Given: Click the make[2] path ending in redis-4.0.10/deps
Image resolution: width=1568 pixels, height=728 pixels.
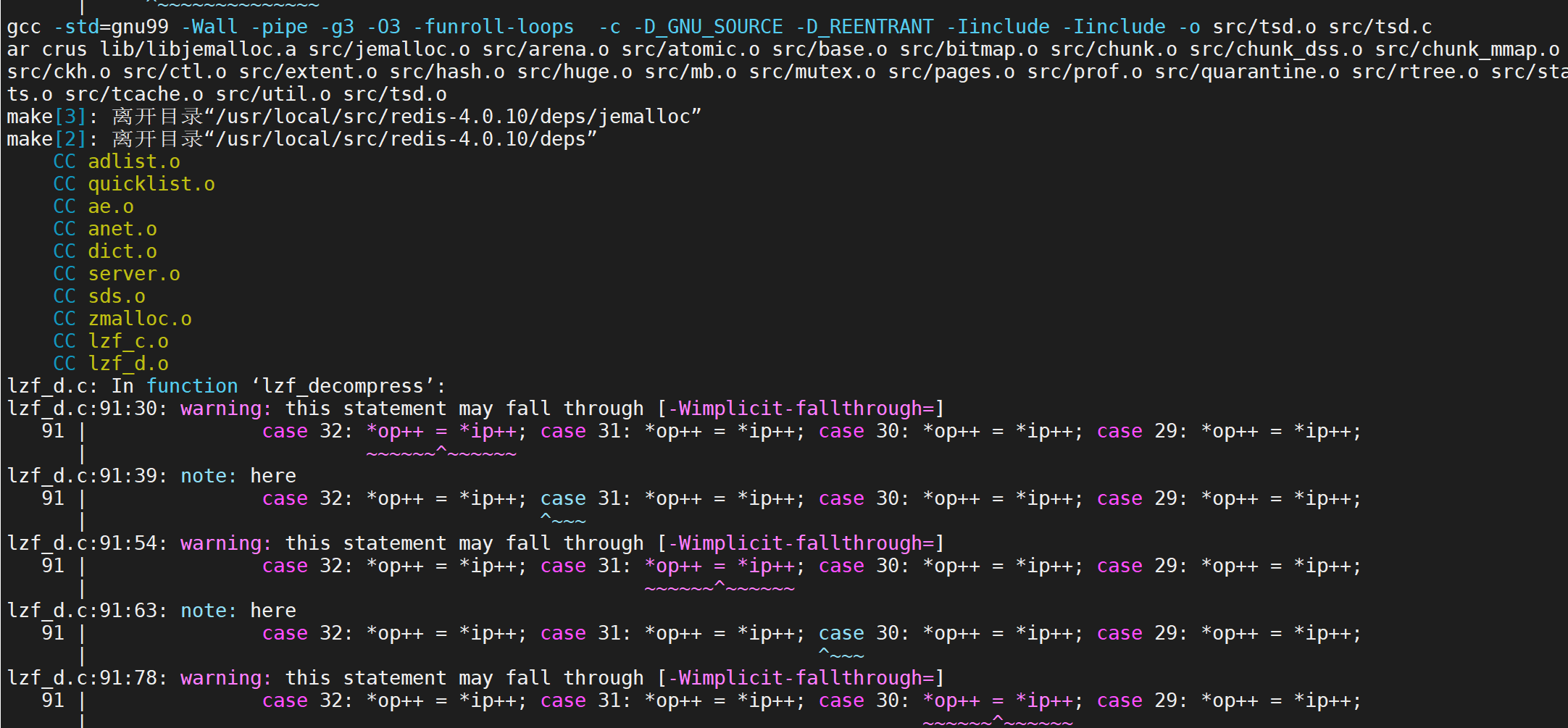Looking at the screenshot, I should 401,140.
